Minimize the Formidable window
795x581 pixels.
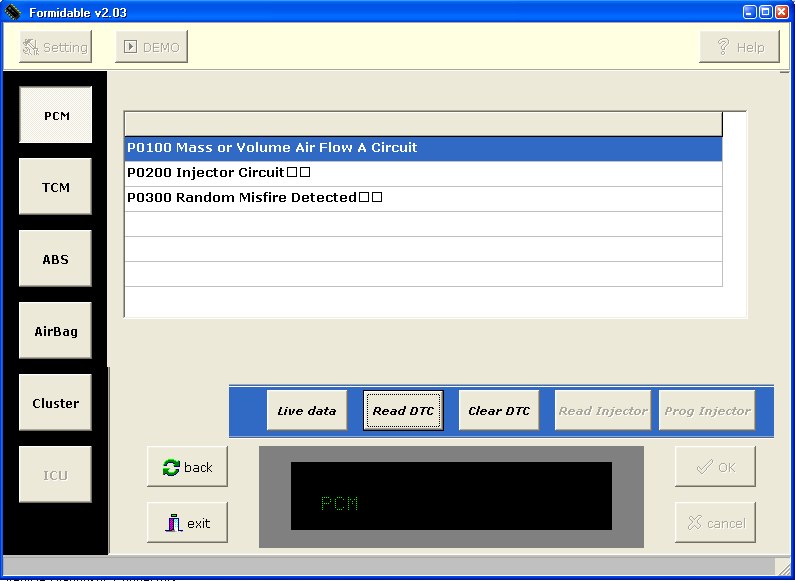point(749,12)
